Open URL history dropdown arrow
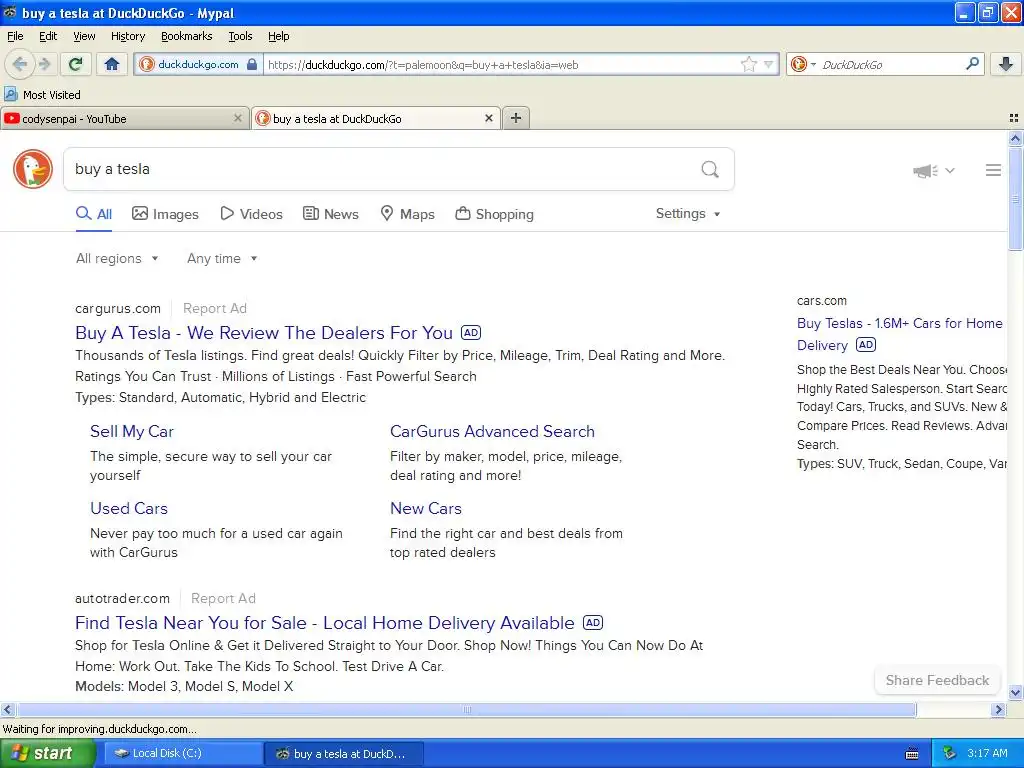The width and height of the screenshot is (1024, 768). (769, 64)
